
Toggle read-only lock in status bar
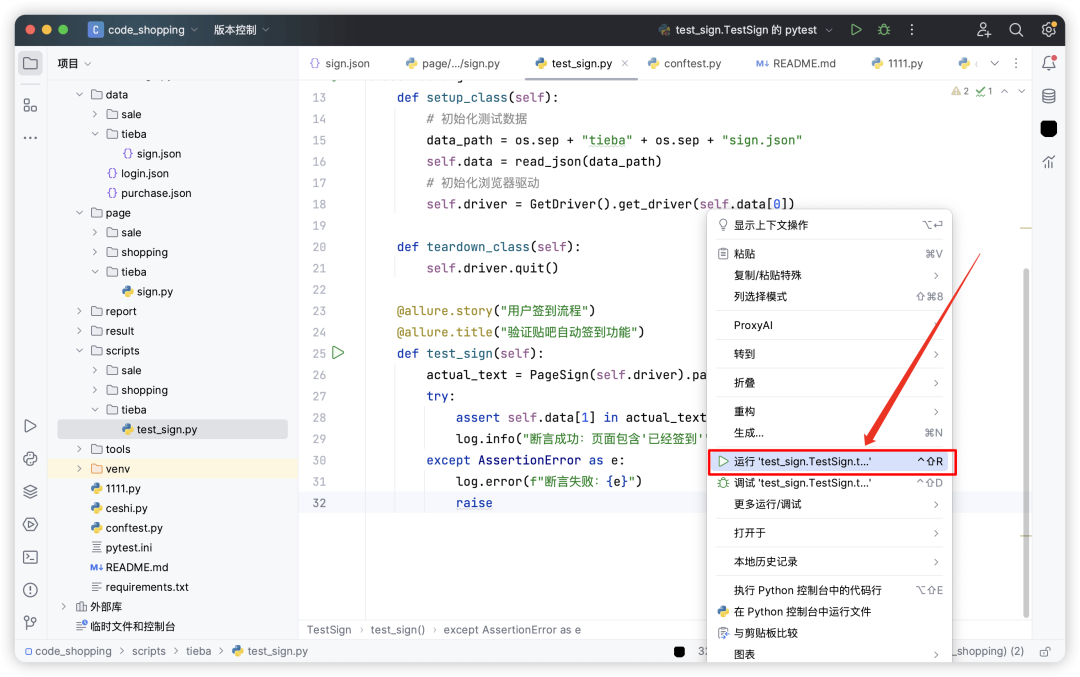(1045, 652)
